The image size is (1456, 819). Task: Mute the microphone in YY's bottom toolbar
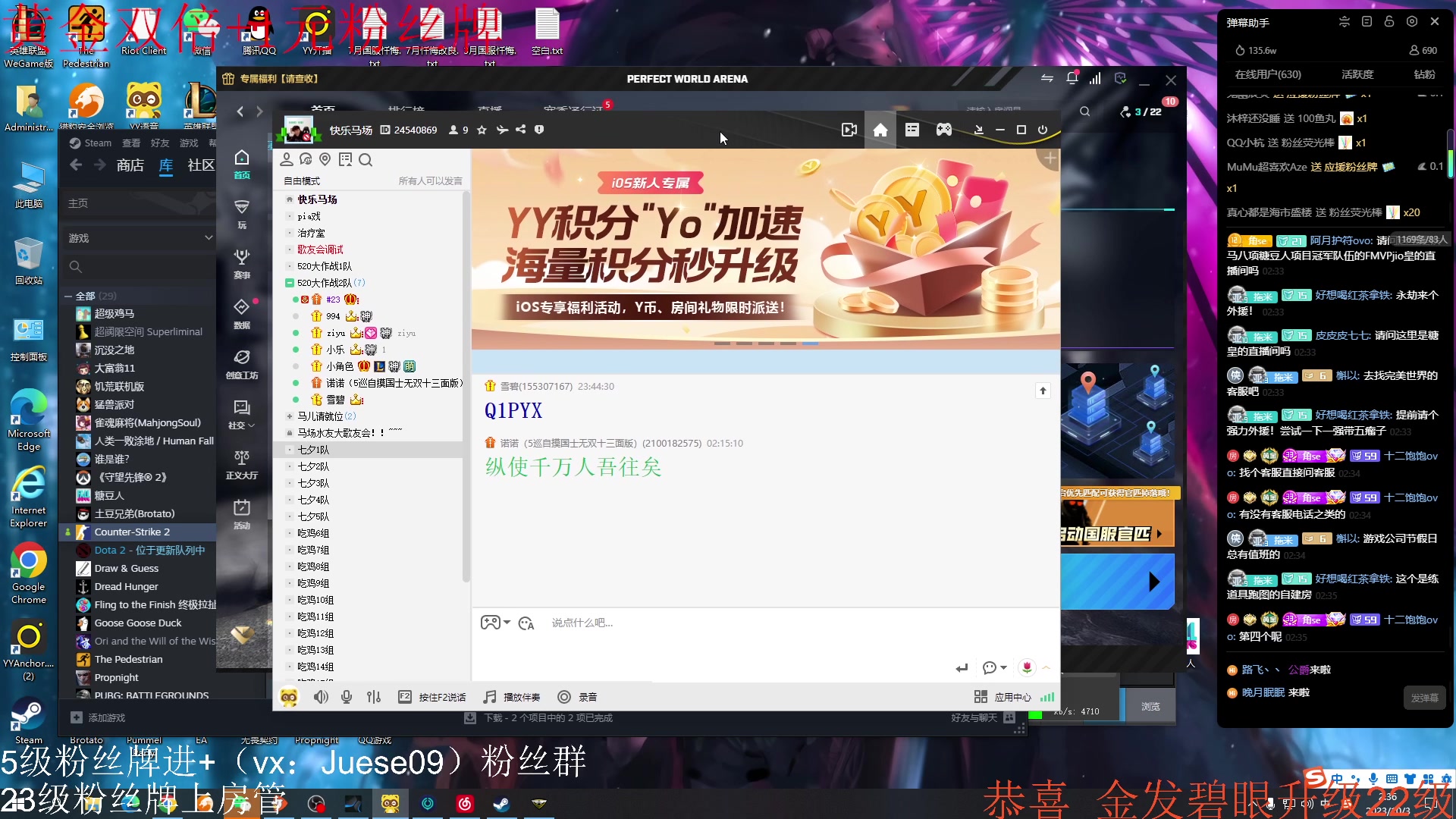point(347,697)
